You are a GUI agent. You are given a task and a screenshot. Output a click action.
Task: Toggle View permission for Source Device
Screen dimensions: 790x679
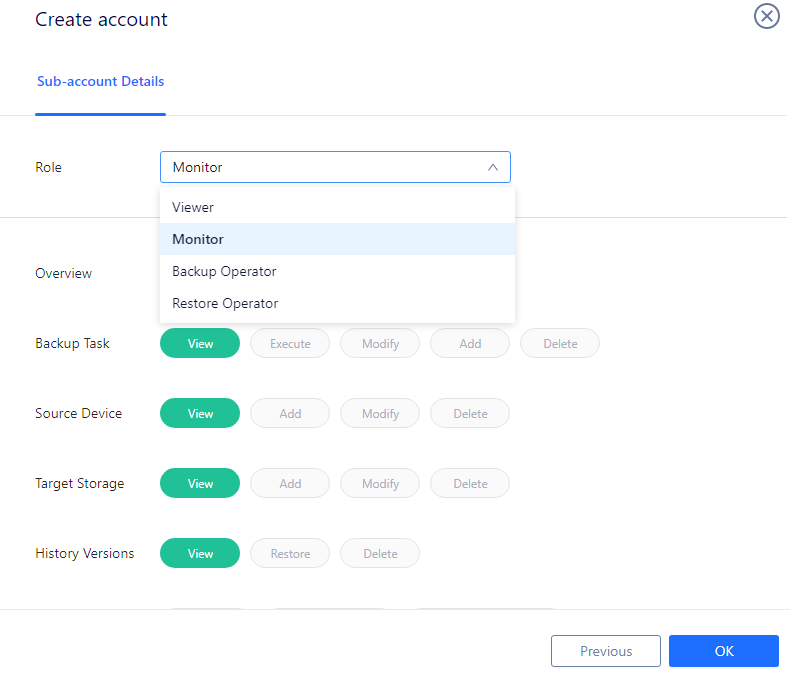[200, 414]
